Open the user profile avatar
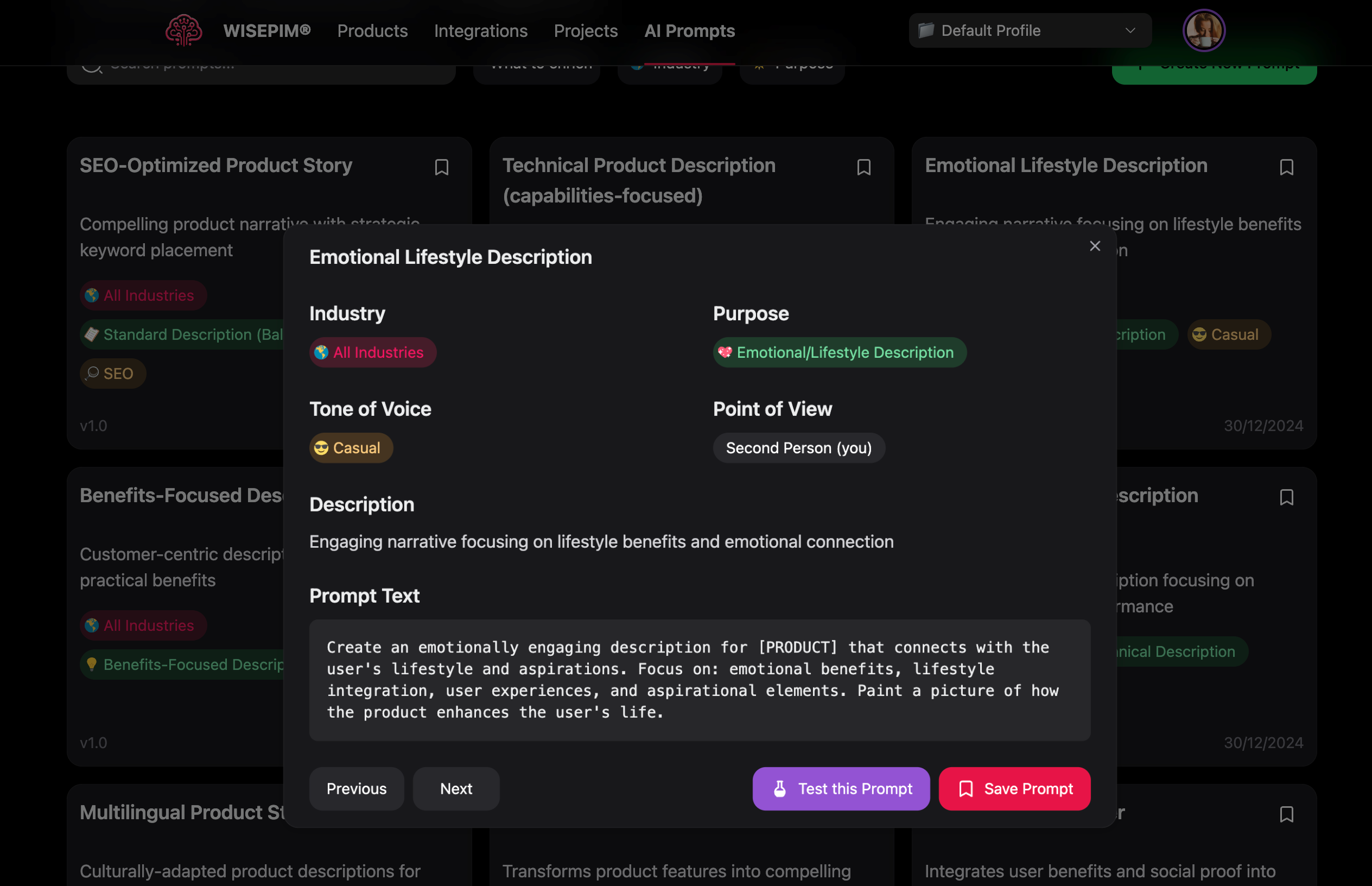The image size is (1372, 886). click(x=1204, y=30)
